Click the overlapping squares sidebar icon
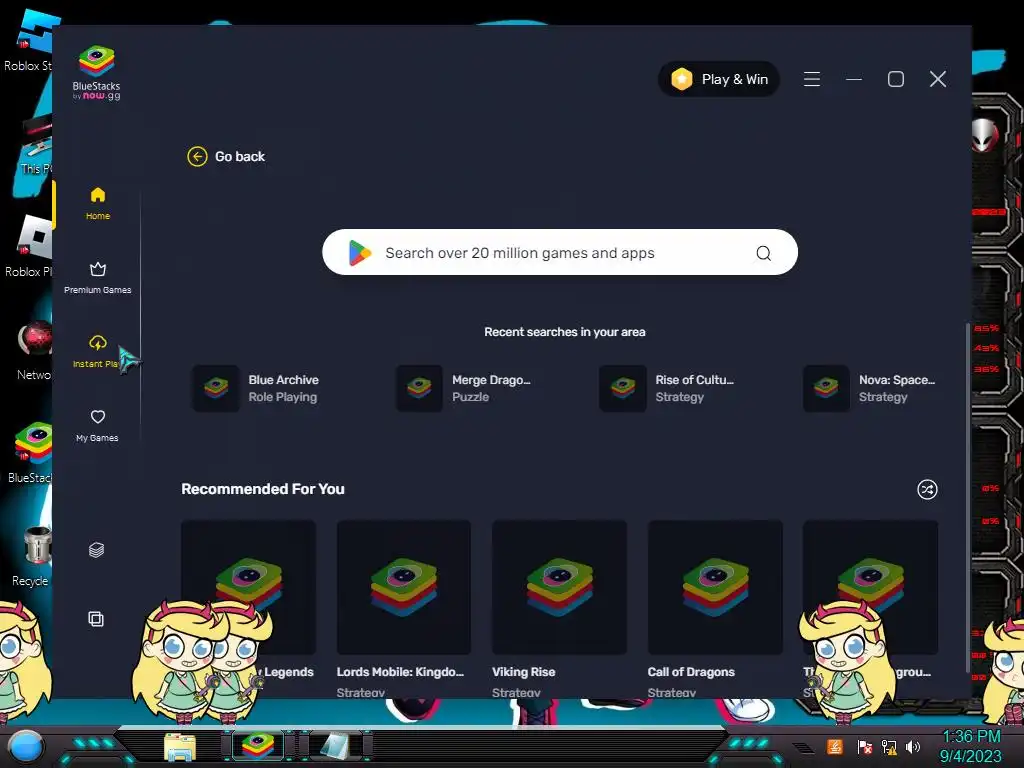The height and width of the screenshot is (768, 1024). (x=96, y=618)
